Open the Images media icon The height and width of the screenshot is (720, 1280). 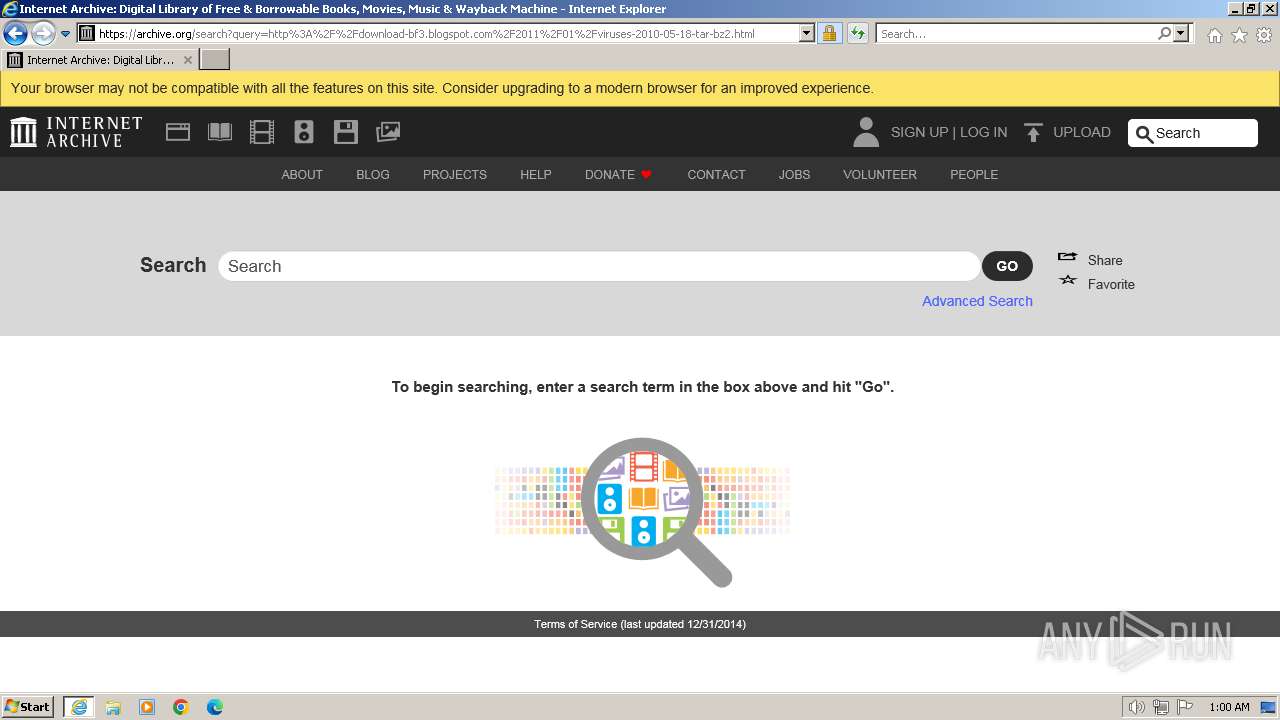pos(388,132)
